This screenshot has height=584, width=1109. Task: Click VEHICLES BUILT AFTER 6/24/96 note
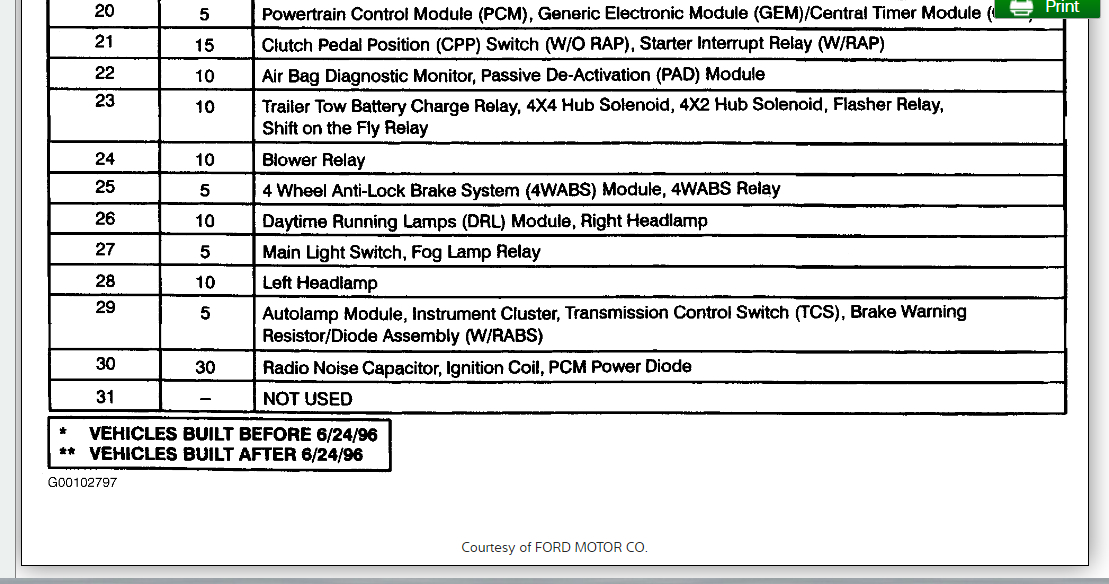[226, 455]
